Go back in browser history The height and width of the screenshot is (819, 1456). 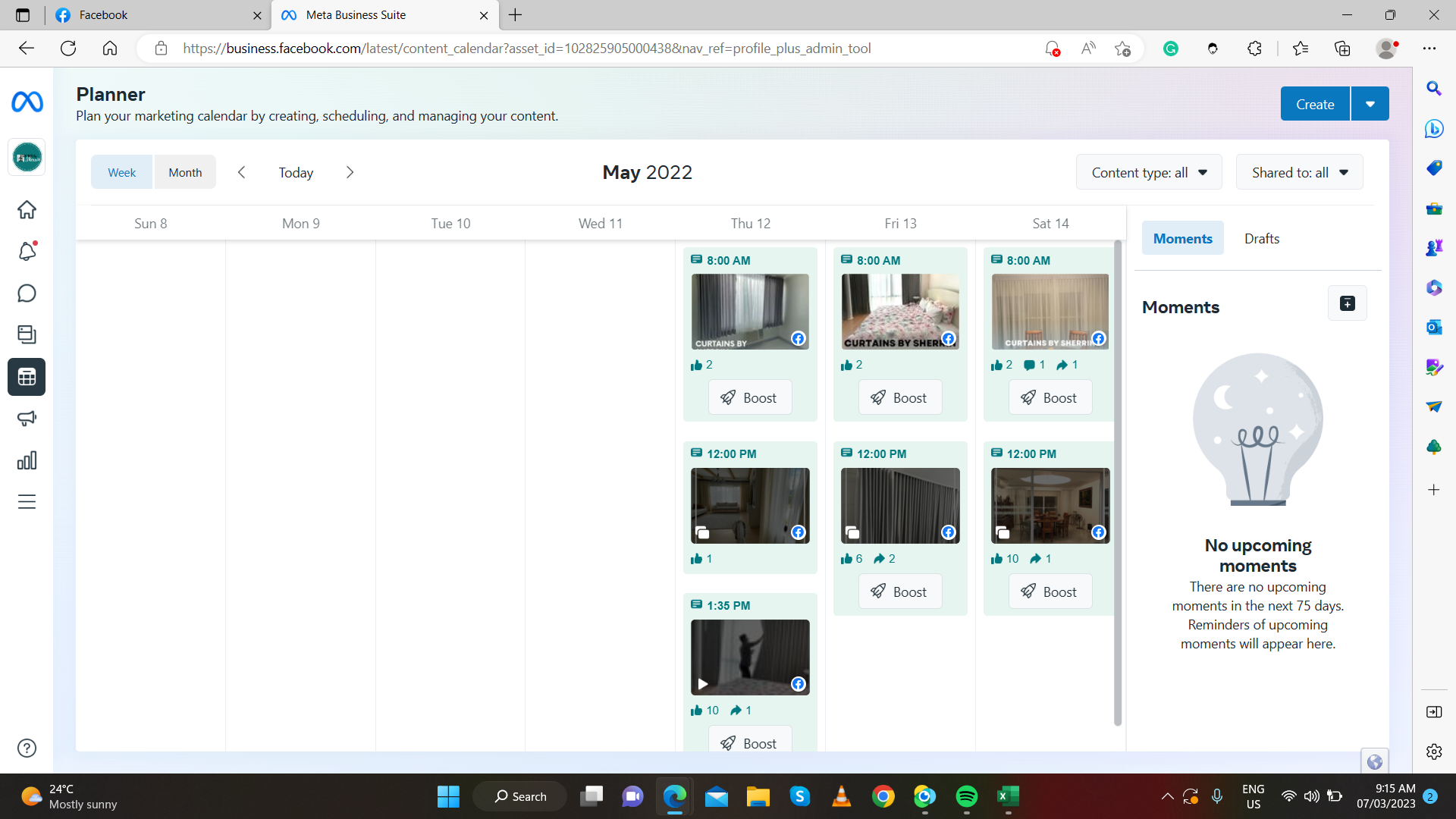click(27, 49)
